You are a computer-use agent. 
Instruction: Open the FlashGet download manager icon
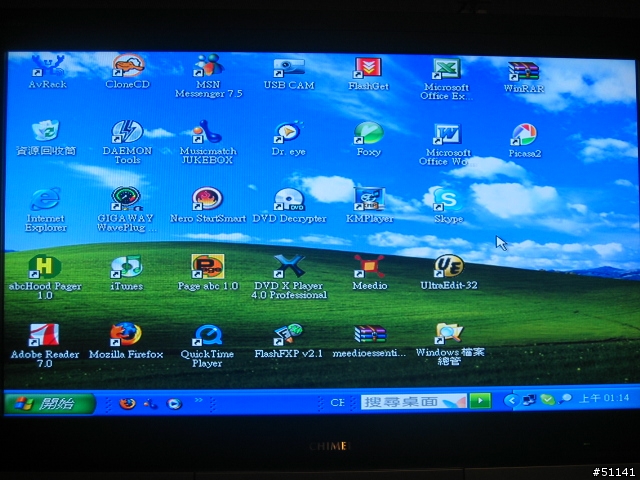(369, 74)
